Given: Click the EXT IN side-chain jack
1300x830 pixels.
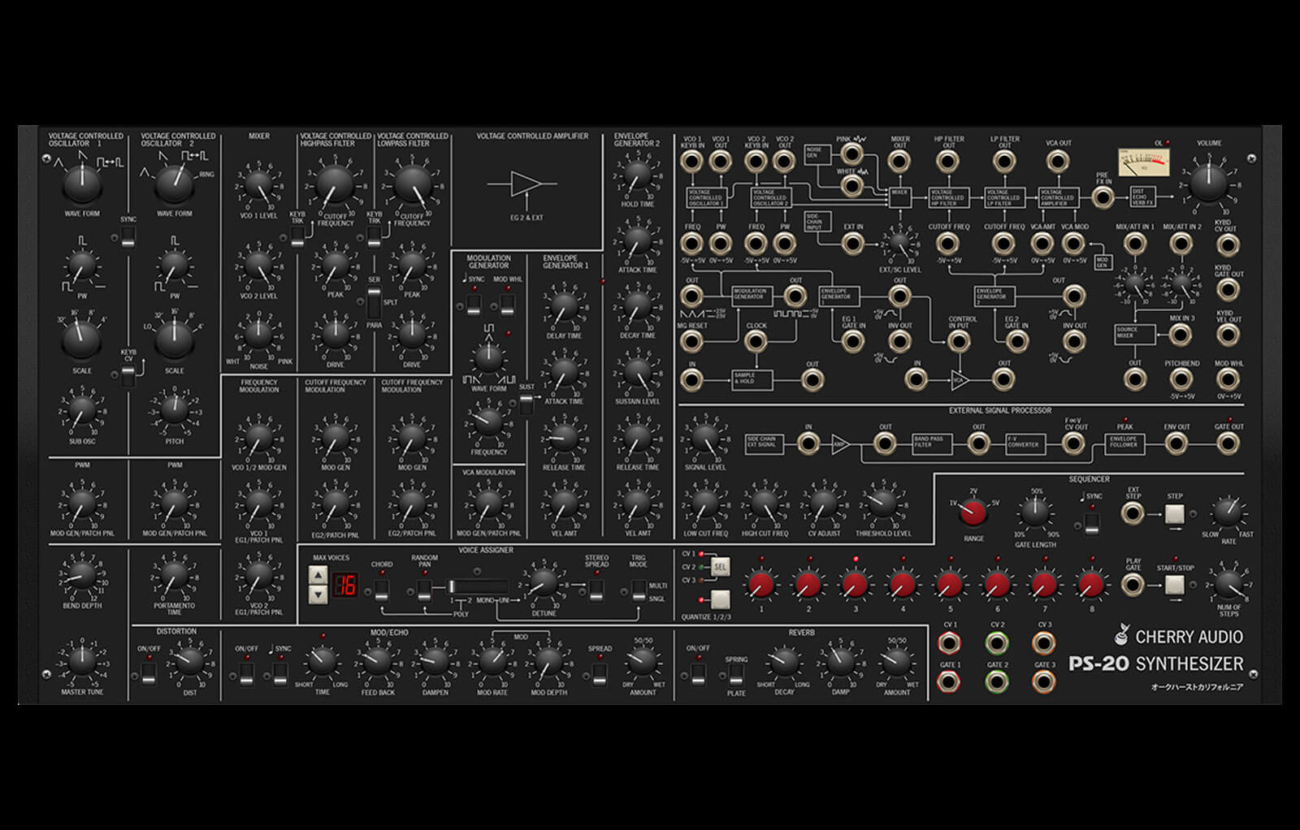Looking at the screenshot, I should [x=853, y=241].
